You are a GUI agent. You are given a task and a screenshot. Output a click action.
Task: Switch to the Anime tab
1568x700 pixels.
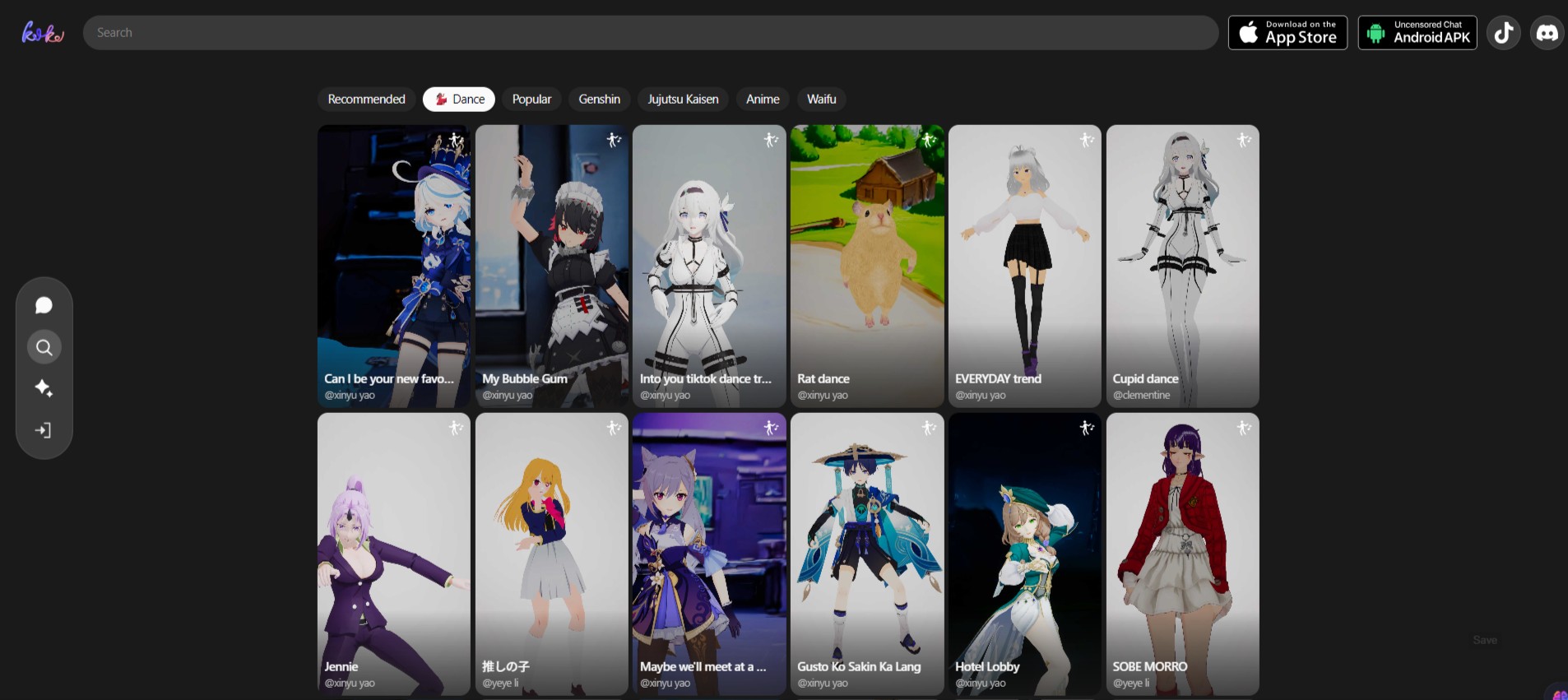point(763,99)
